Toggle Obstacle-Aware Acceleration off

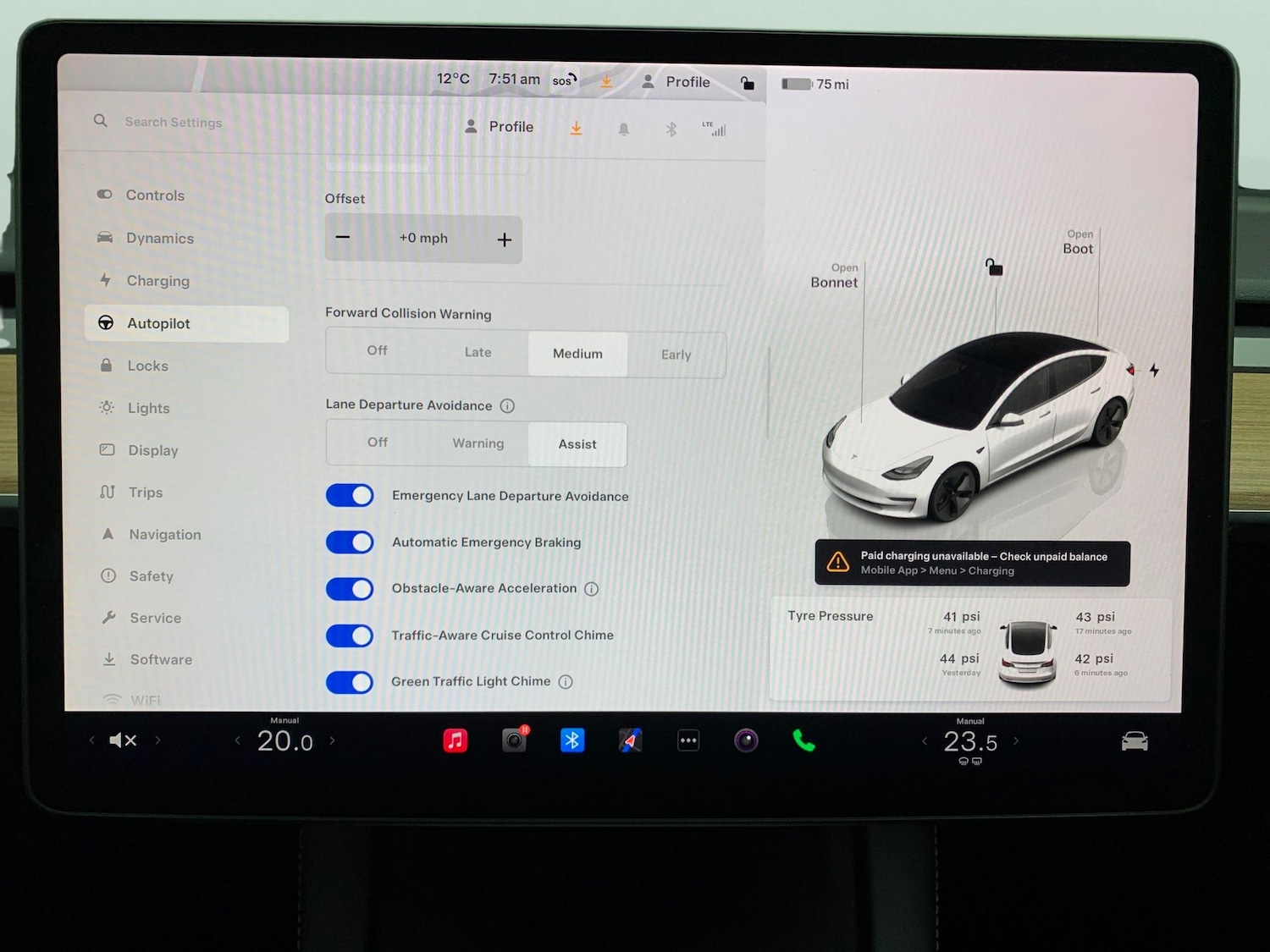click(x=350, y=589)
